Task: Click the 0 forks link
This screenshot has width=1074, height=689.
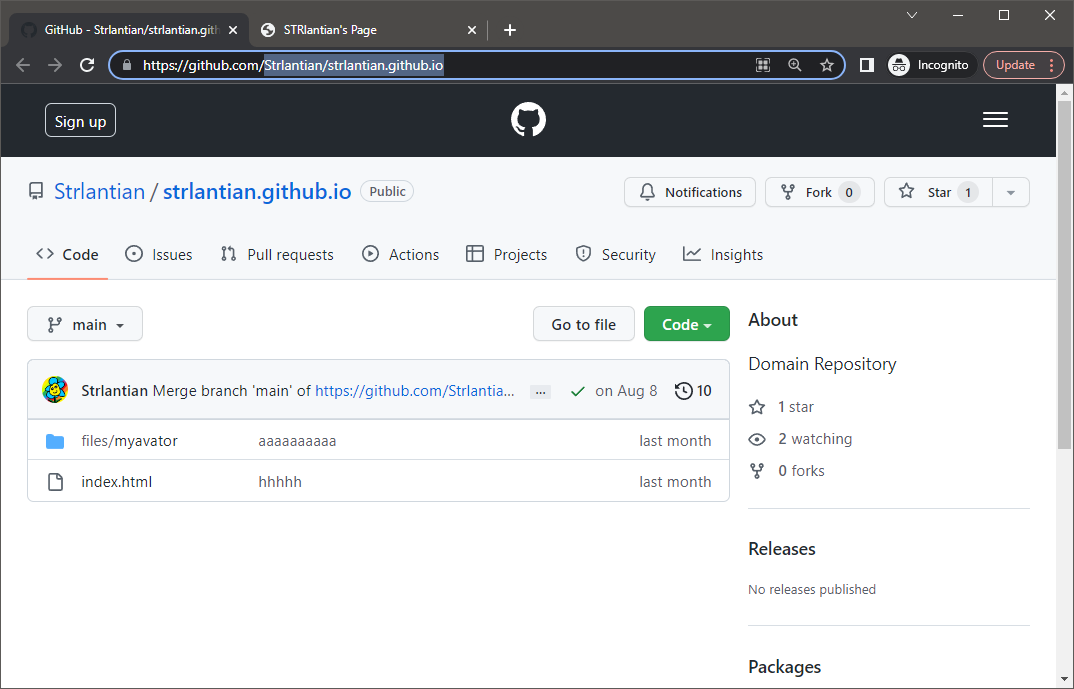Action: pos(801,471)
